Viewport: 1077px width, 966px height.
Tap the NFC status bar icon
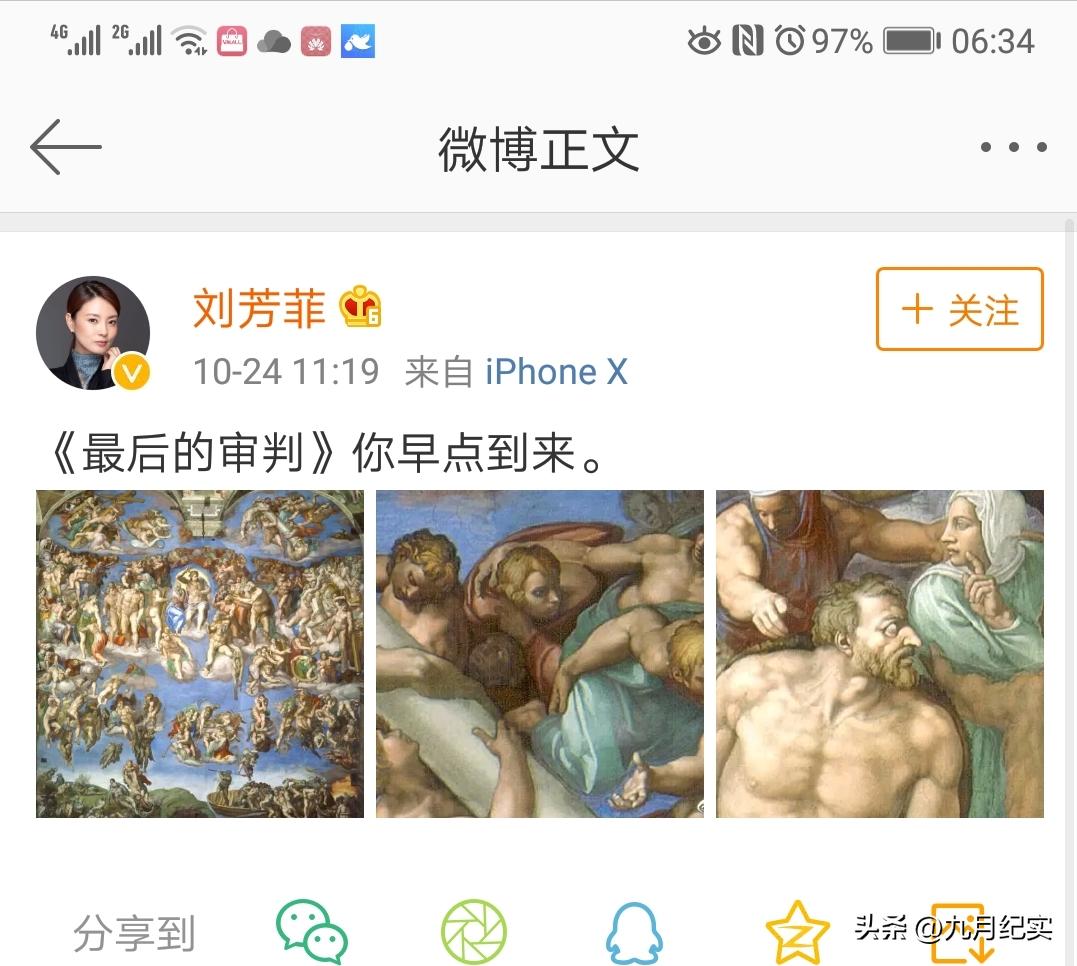pos(747,41)
